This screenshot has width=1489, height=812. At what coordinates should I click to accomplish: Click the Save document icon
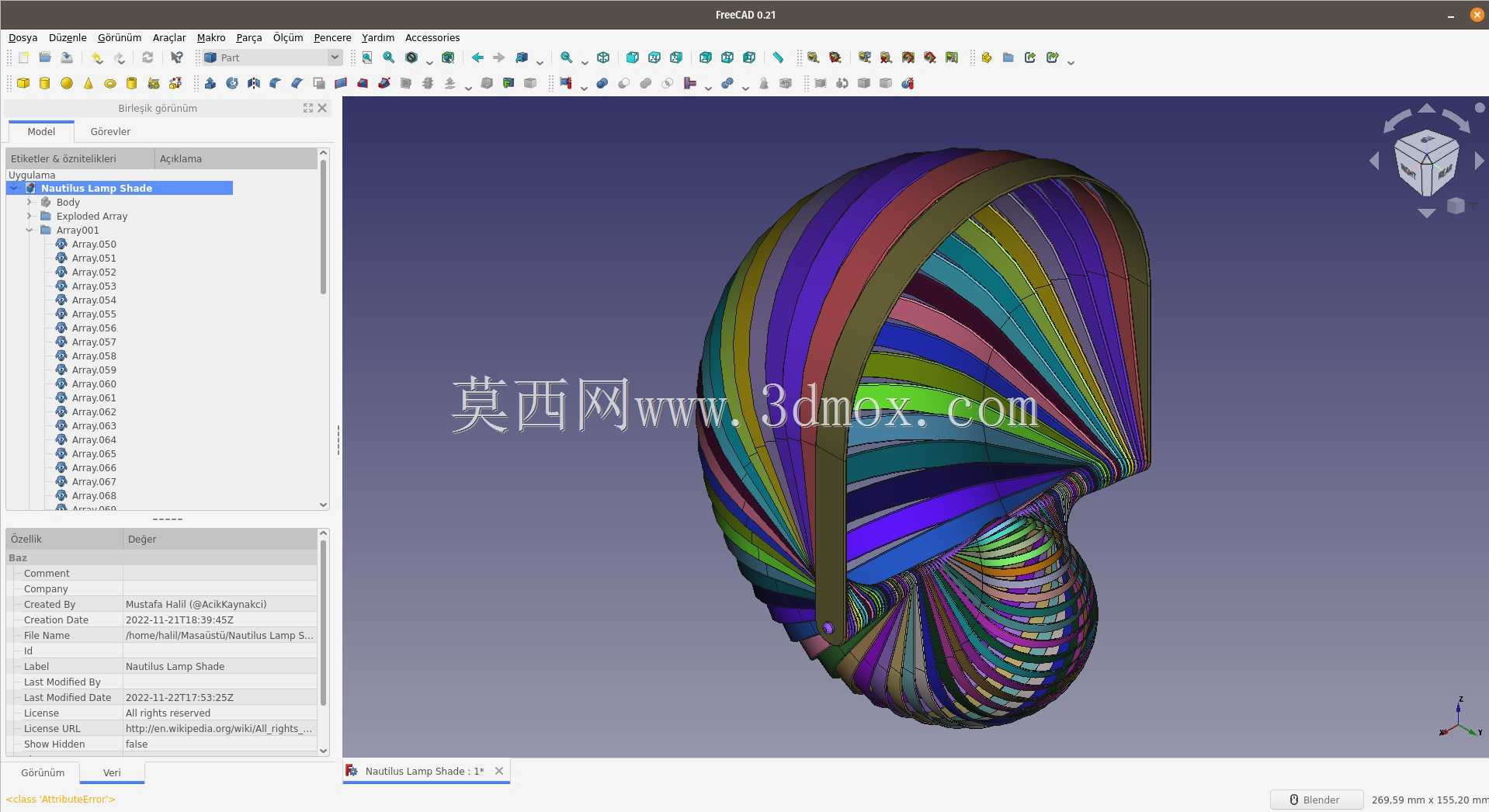pos(67,57)
